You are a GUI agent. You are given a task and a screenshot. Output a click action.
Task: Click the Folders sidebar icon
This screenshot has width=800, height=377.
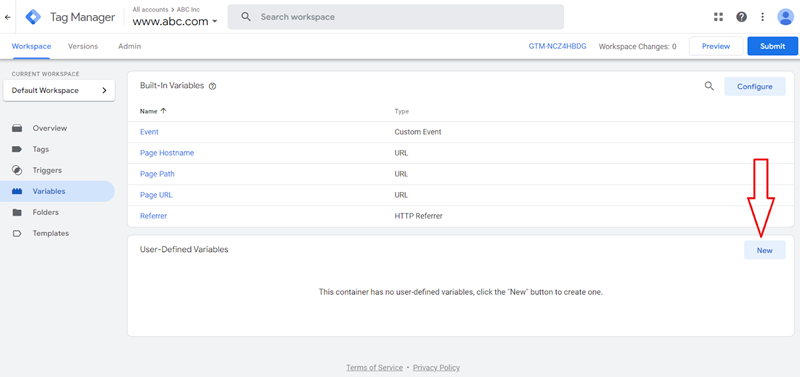pos(17,212)
